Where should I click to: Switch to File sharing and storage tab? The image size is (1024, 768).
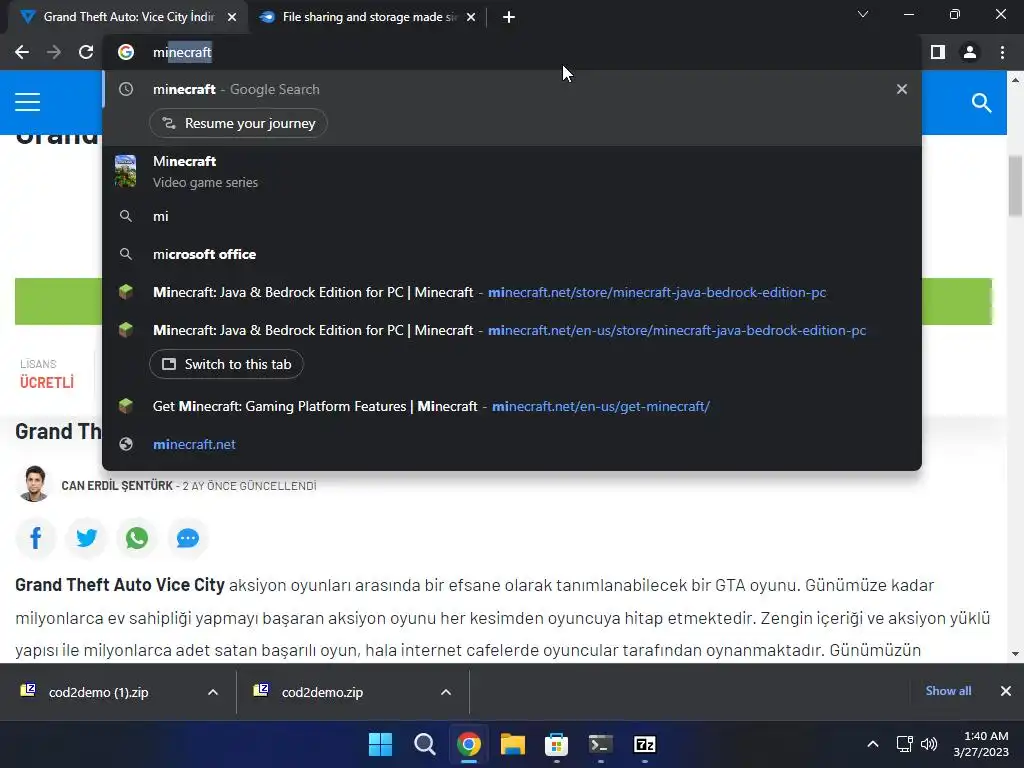click(x=367, y=17)
